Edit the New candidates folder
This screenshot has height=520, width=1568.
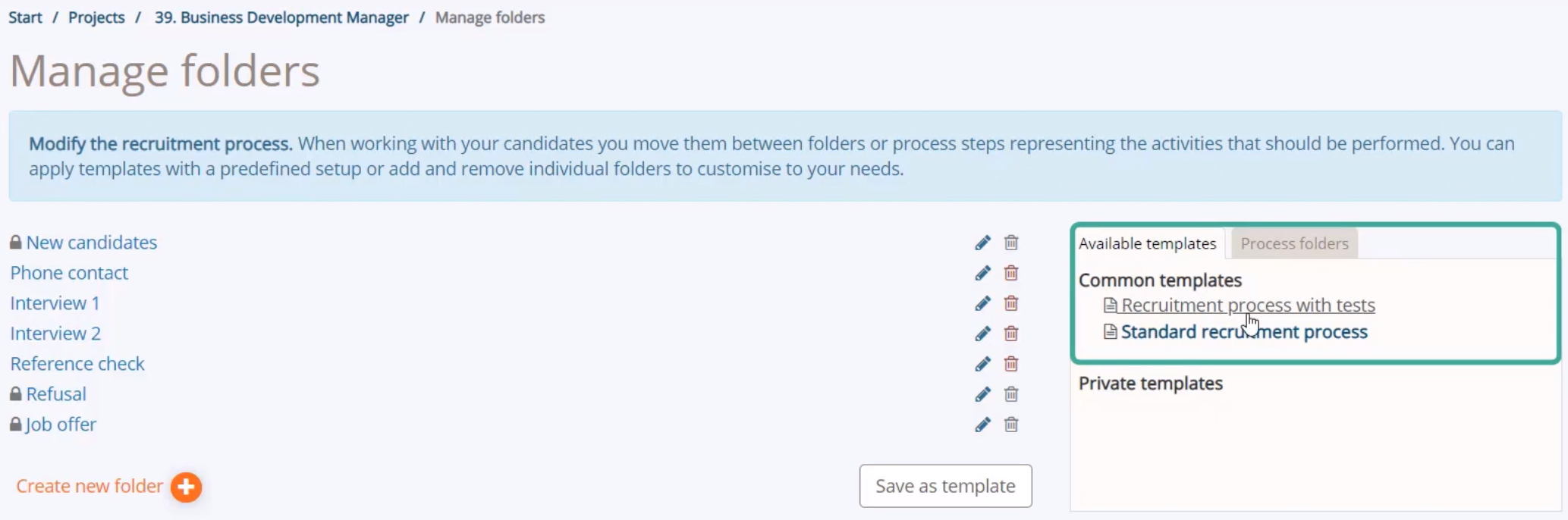click(982, 243)
